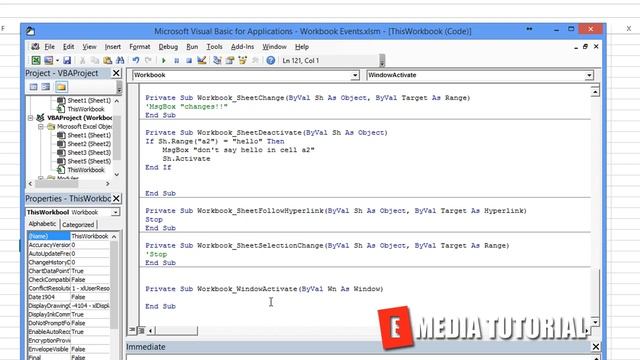The image size is (640, 360).
Task: Open the WindowActivate procedure dropdown
Action: (589, 75)
